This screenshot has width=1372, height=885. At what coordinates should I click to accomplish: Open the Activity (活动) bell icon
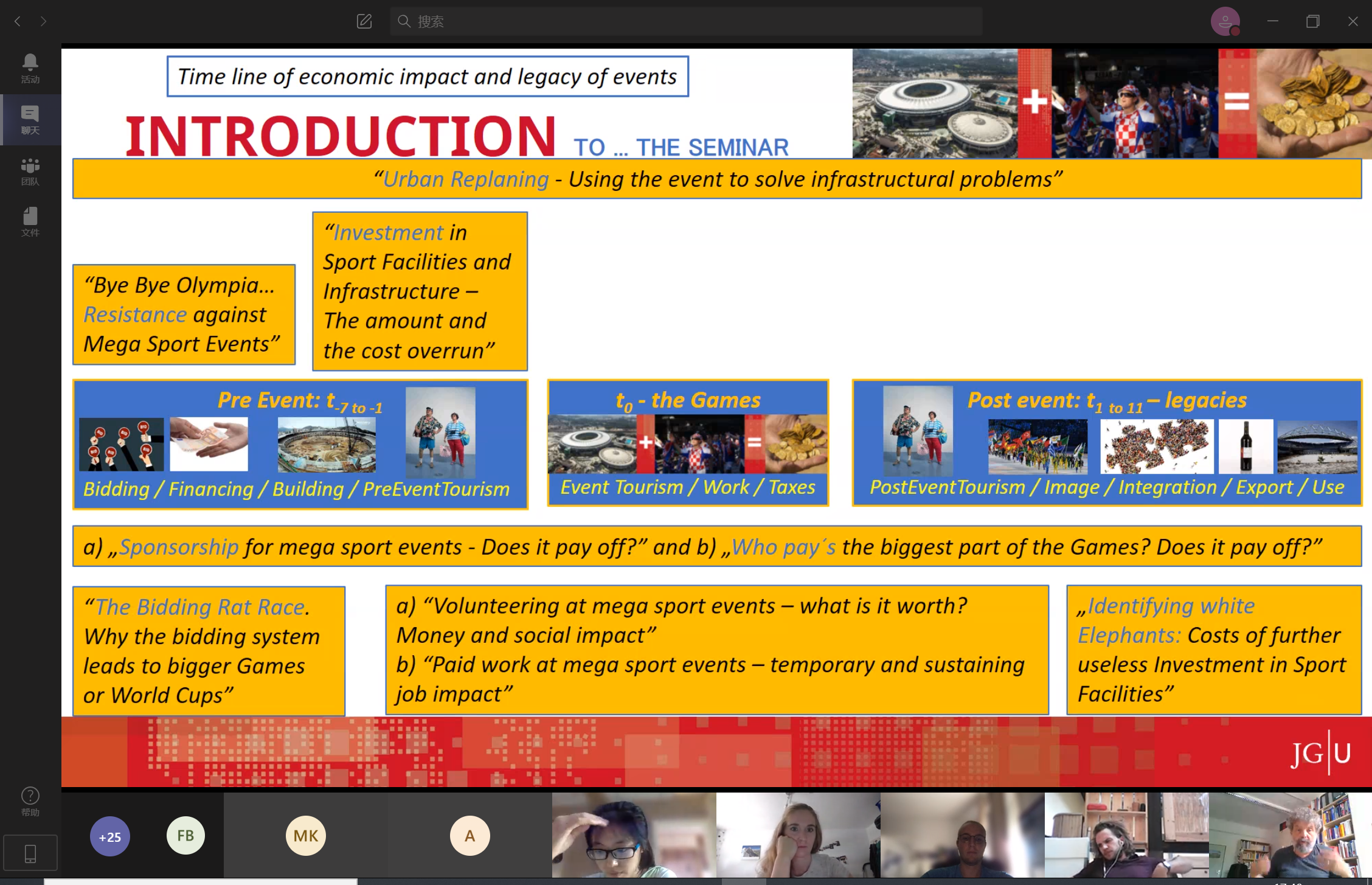point(30,68)
